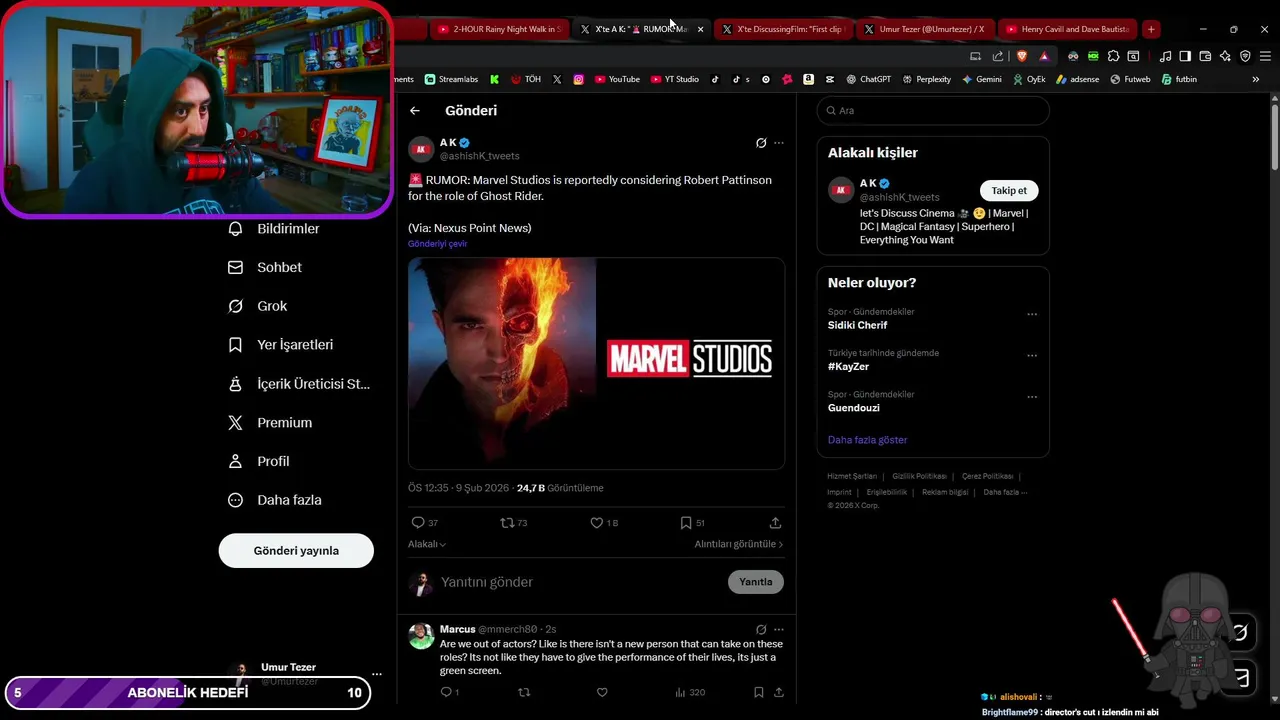Switch to Henry Cavill and Dave Bautista tab

[x=1067, y=29]
